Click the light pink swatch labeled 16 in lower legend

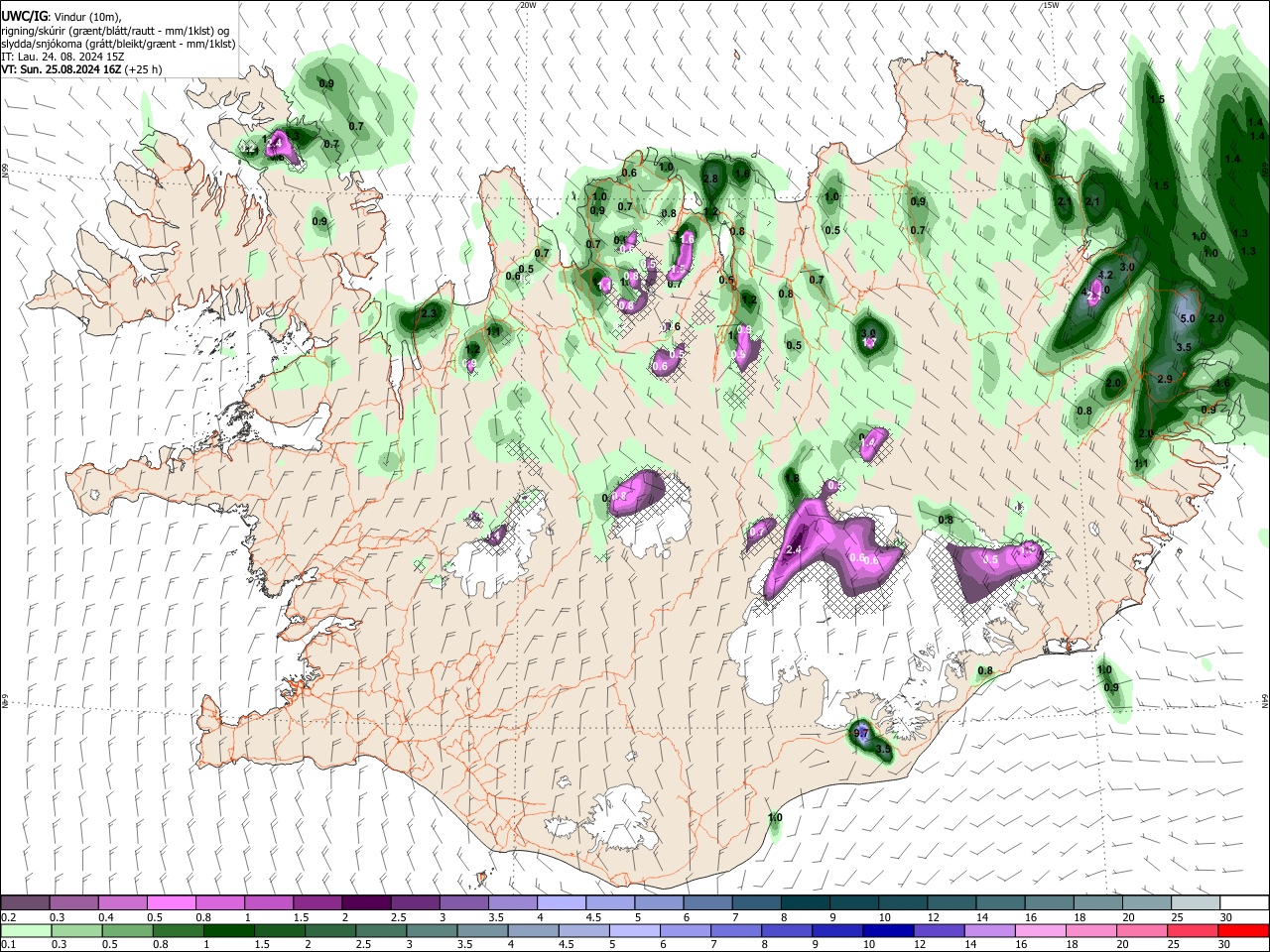(x=1040, y=930)
